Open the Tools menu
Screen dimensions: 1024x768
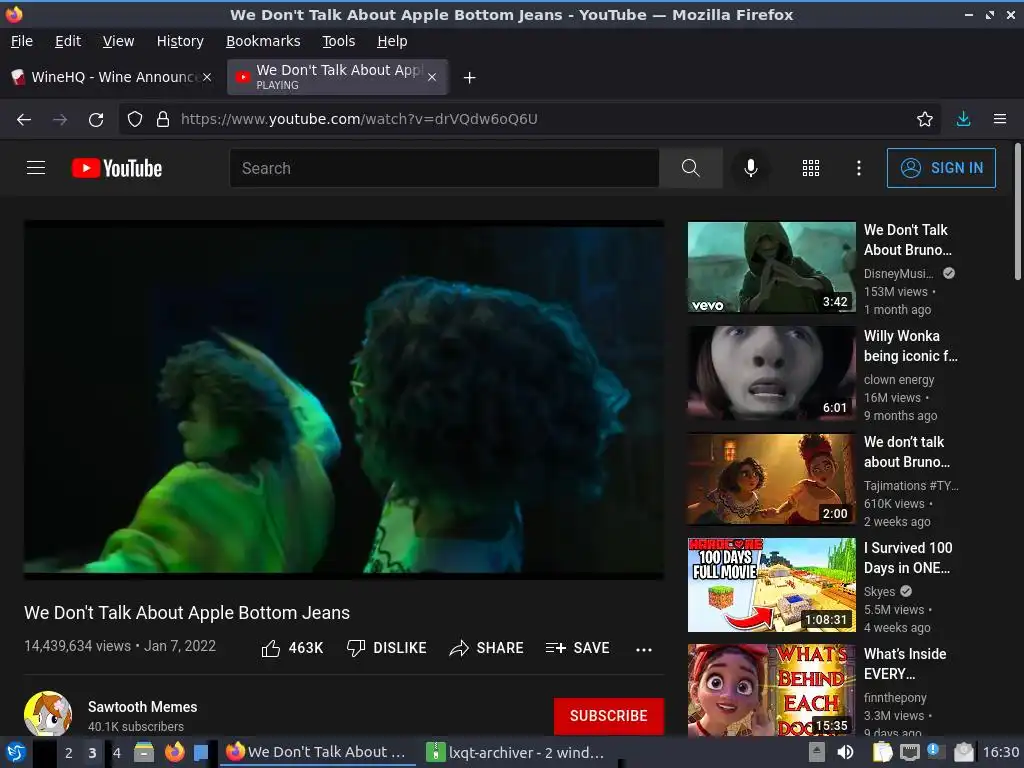point(338,41)
